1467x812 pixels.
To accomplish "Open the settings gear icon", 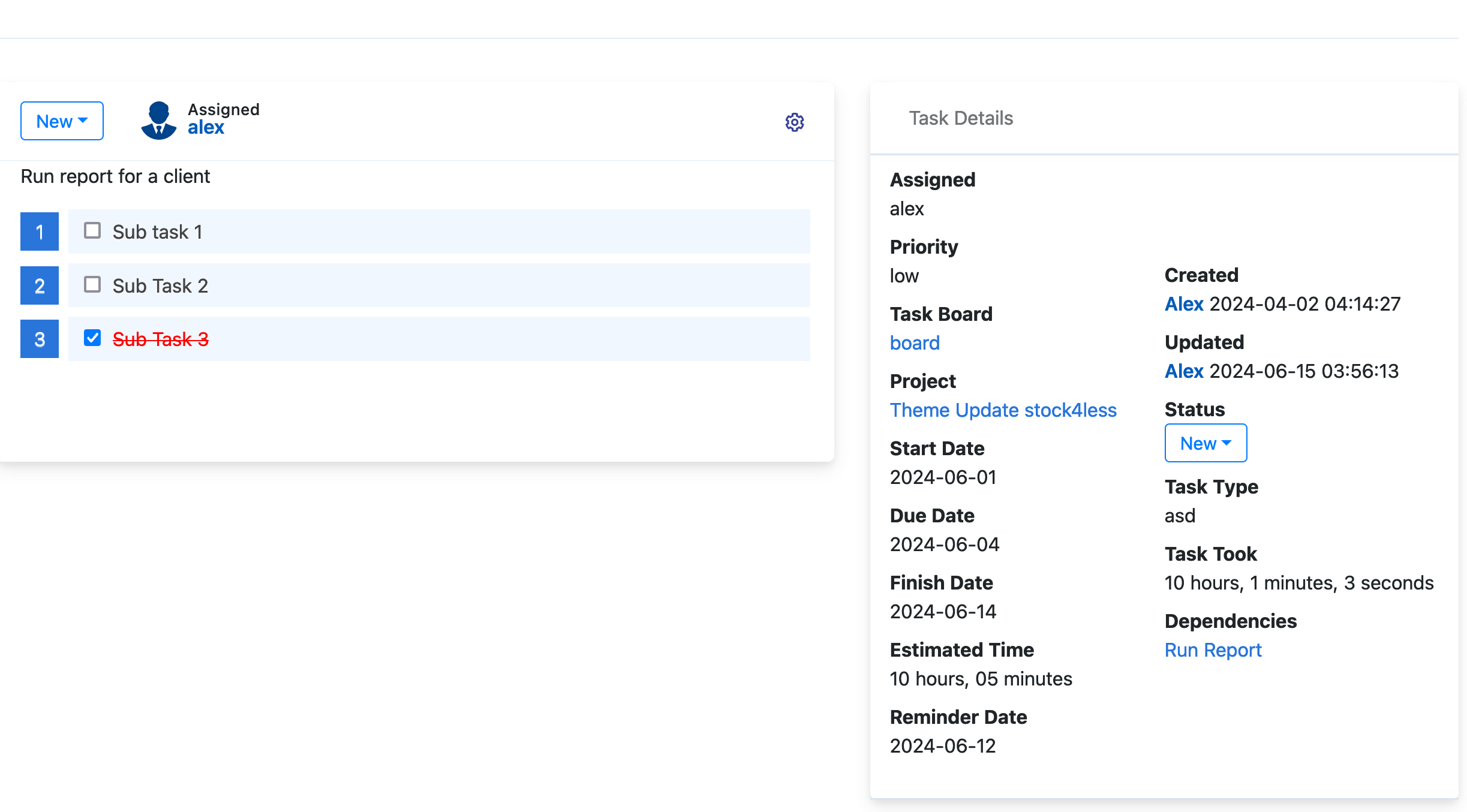I will pyautogui.click(x=795, y=122).
